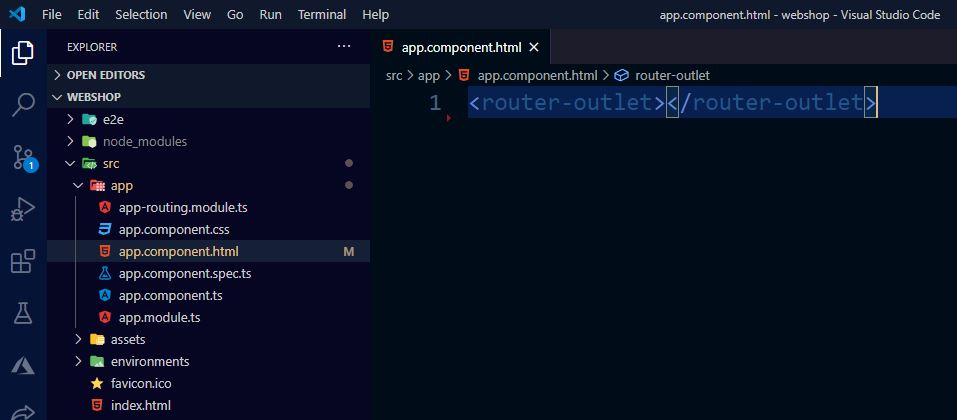Open the Testing flask icon in activity bar

(23, 314)
